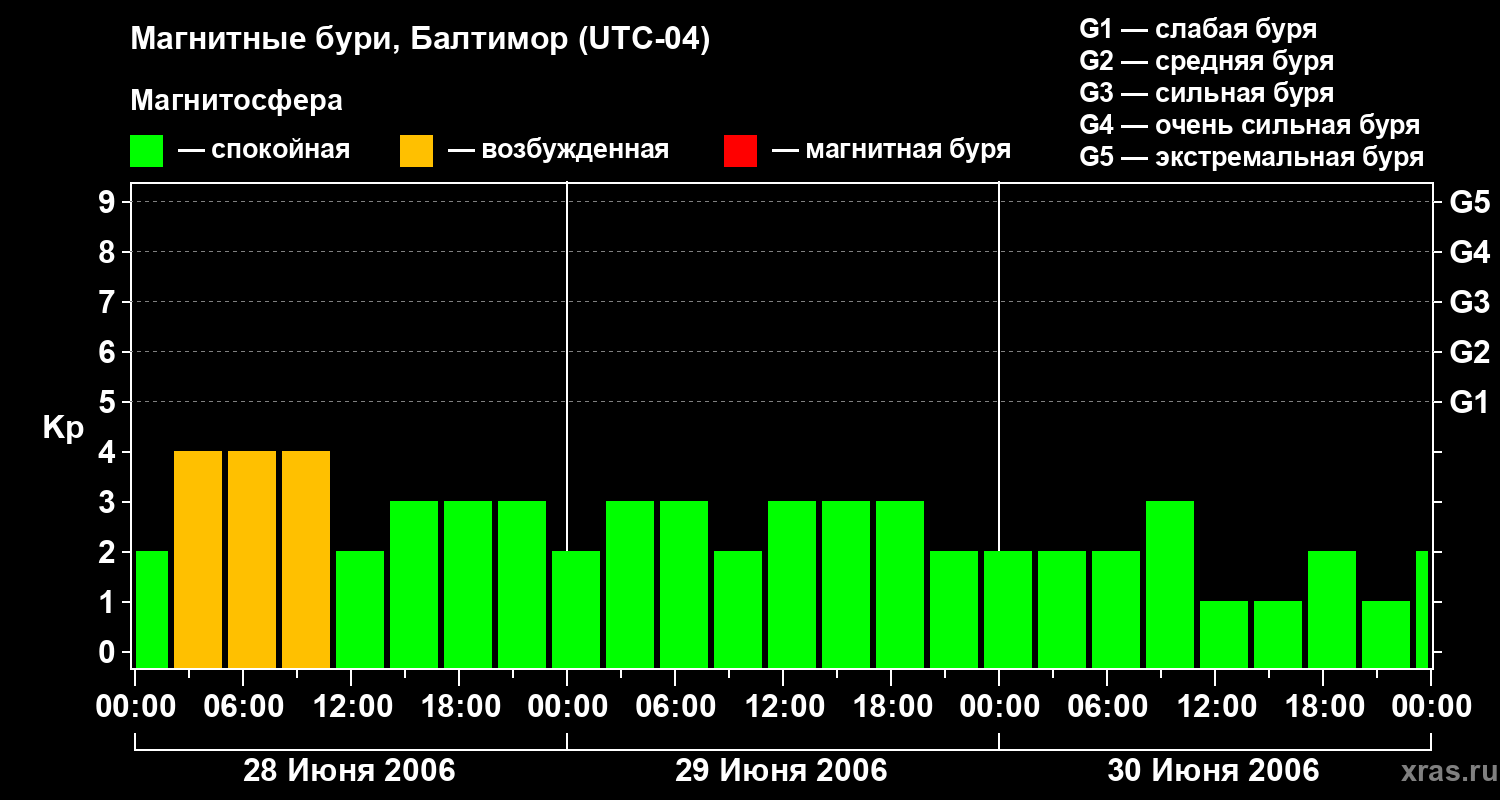Click the orange 'возбужденная' legend swatch
The image size is (1500, 800).
416,151
